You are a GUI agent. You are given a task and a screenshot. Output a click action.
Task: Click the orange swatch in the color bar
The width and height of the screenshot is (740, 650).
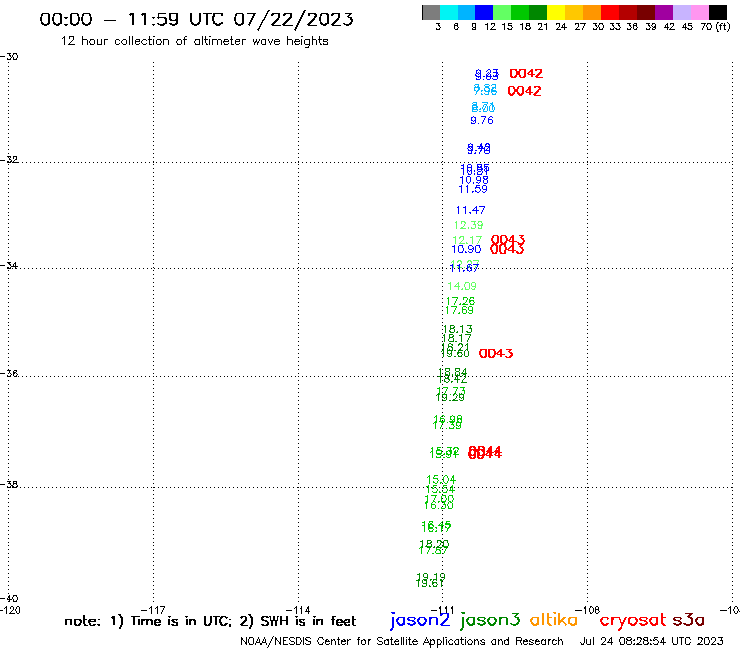tap(592, 12)
